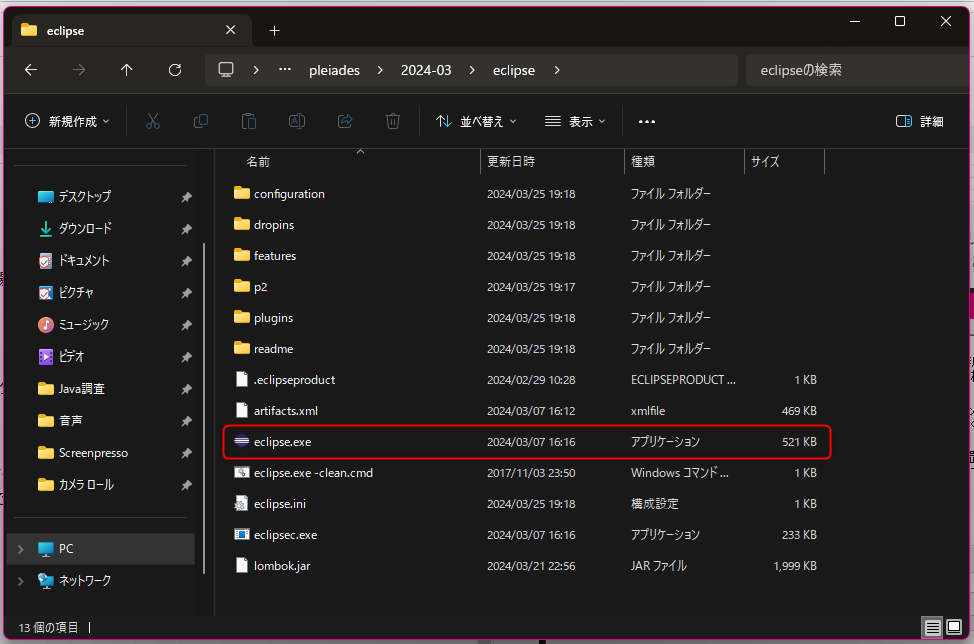Refresh the current folder view

[x=175, y=70]
